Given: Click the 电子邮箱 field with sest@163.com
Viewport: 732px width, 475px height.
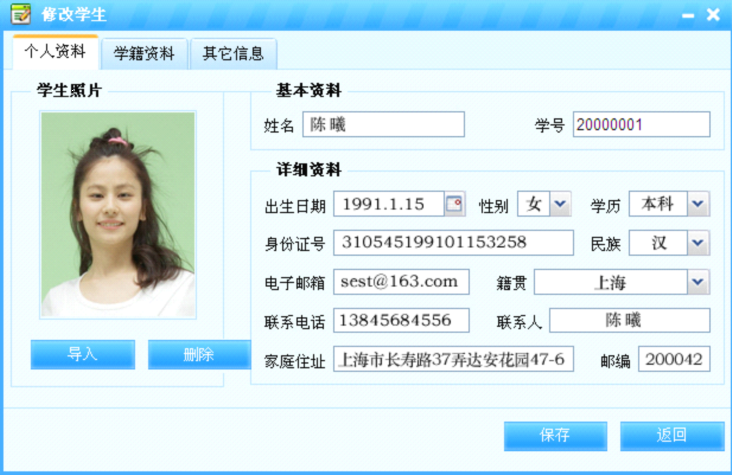Looking at the screenshot, I should pos(401,282).
